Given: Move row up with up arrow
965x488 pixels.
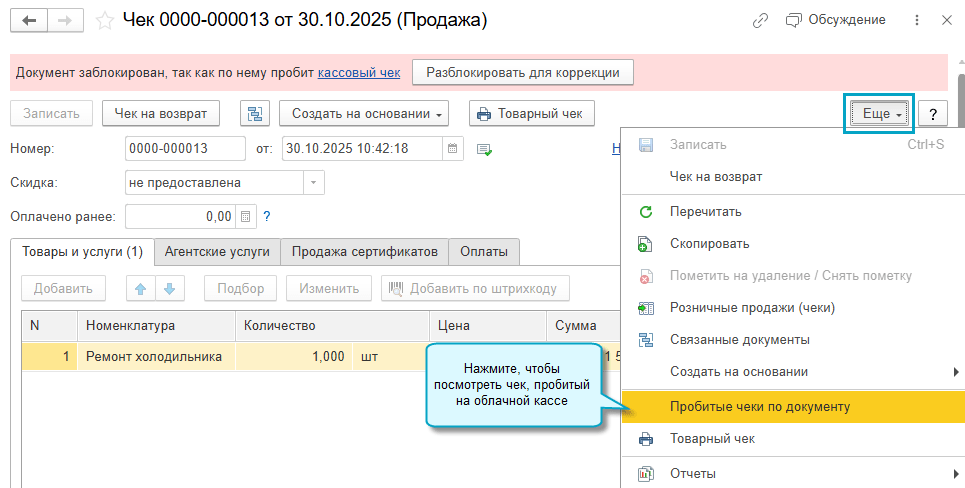Looking at the screenshot, I should coord(141,289).
